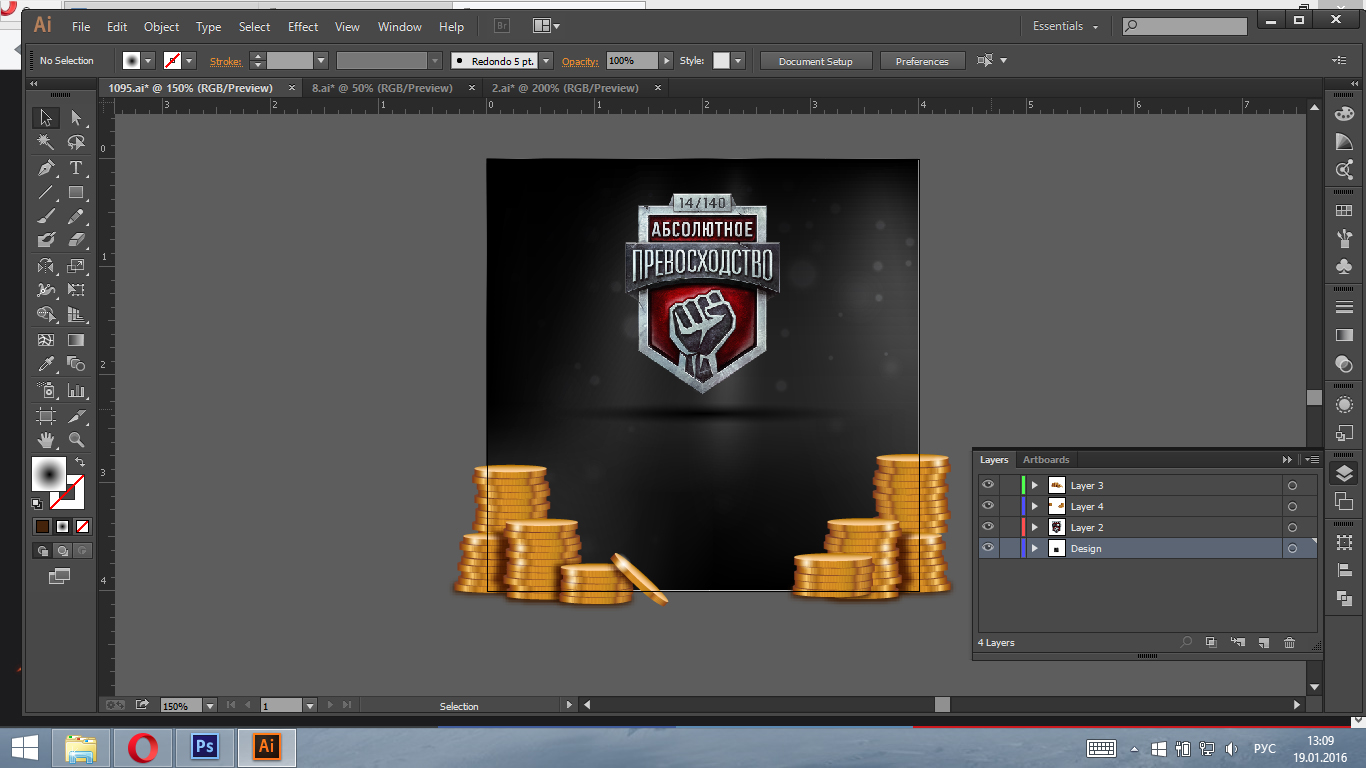Choose the Line Segment tool
Viewport: 1366px width, 768px height.
[46, 193]
